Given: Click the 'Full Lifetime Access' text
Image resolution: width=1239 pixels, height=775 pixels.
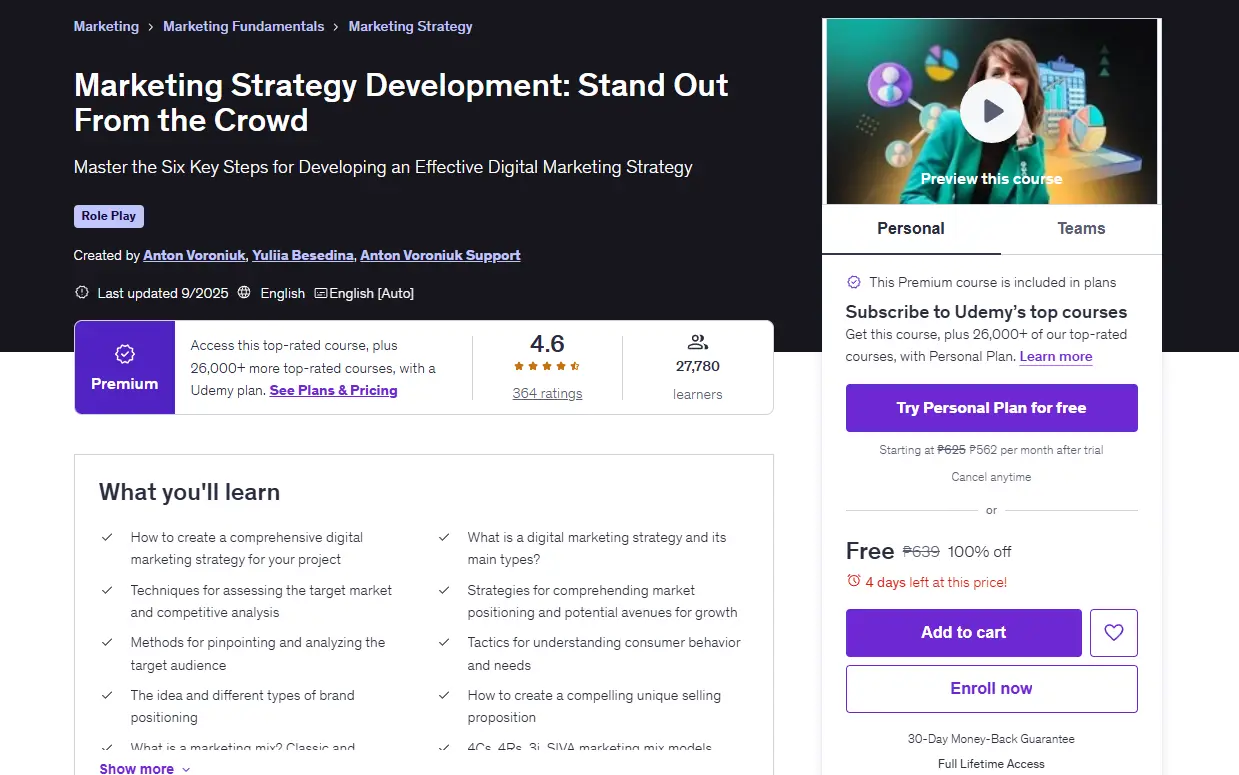Looking at the screenshot, I should 991,764.
